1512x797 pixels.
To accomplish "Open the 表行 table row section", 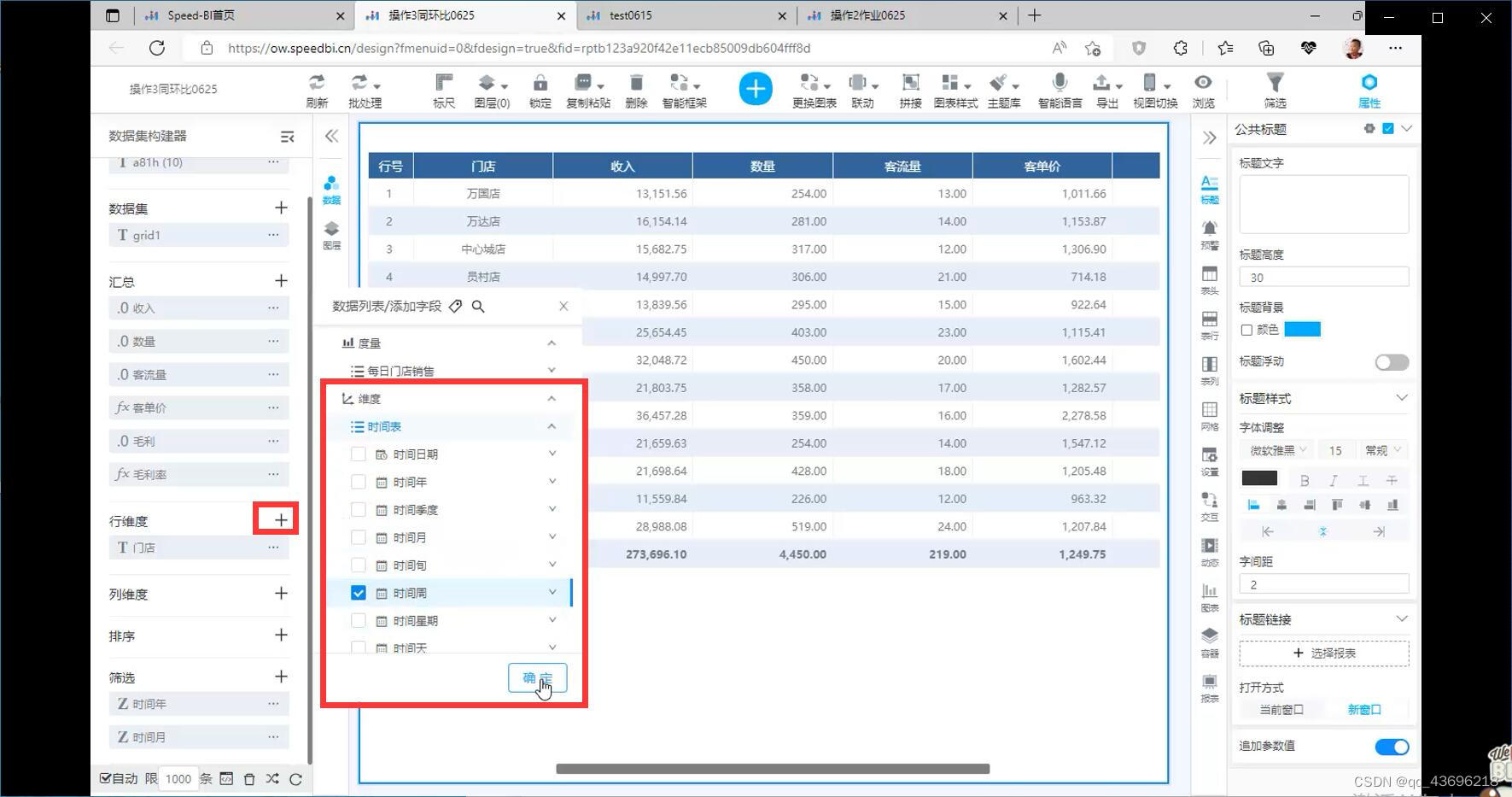I will (x=1210, y=325).
